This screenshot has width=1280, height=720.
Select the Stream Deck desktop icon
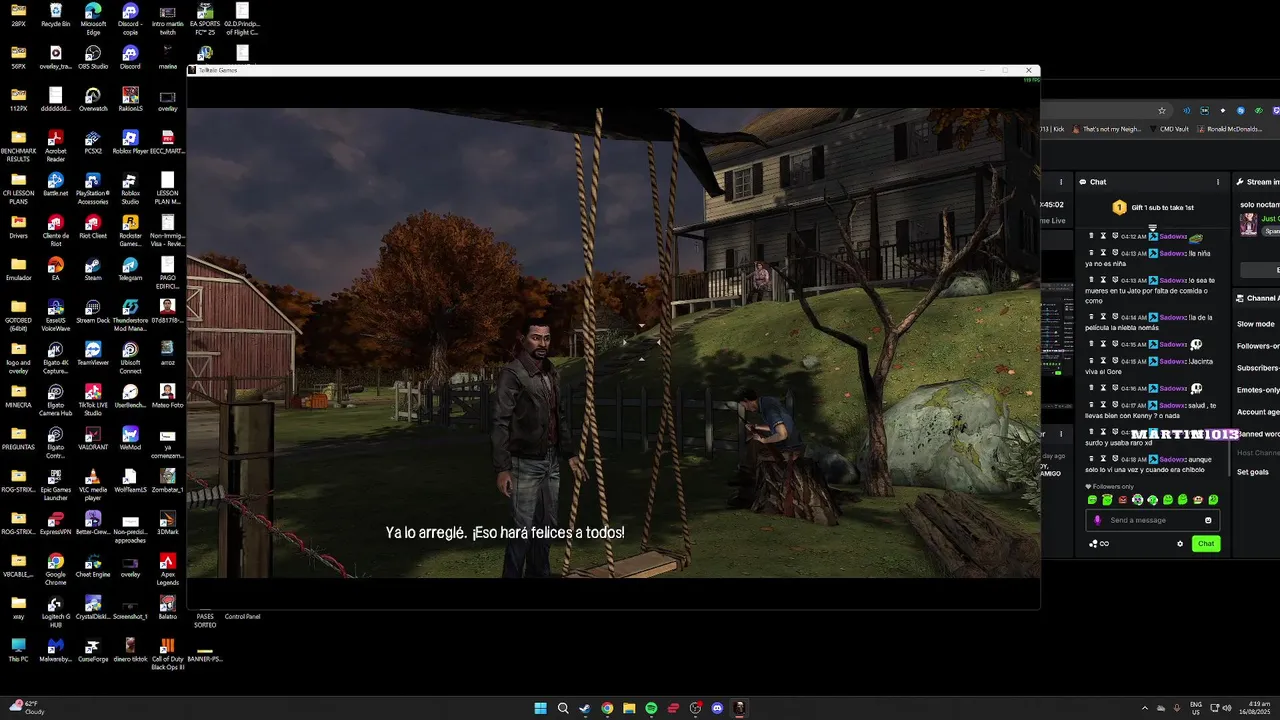[x=93, y=311]
